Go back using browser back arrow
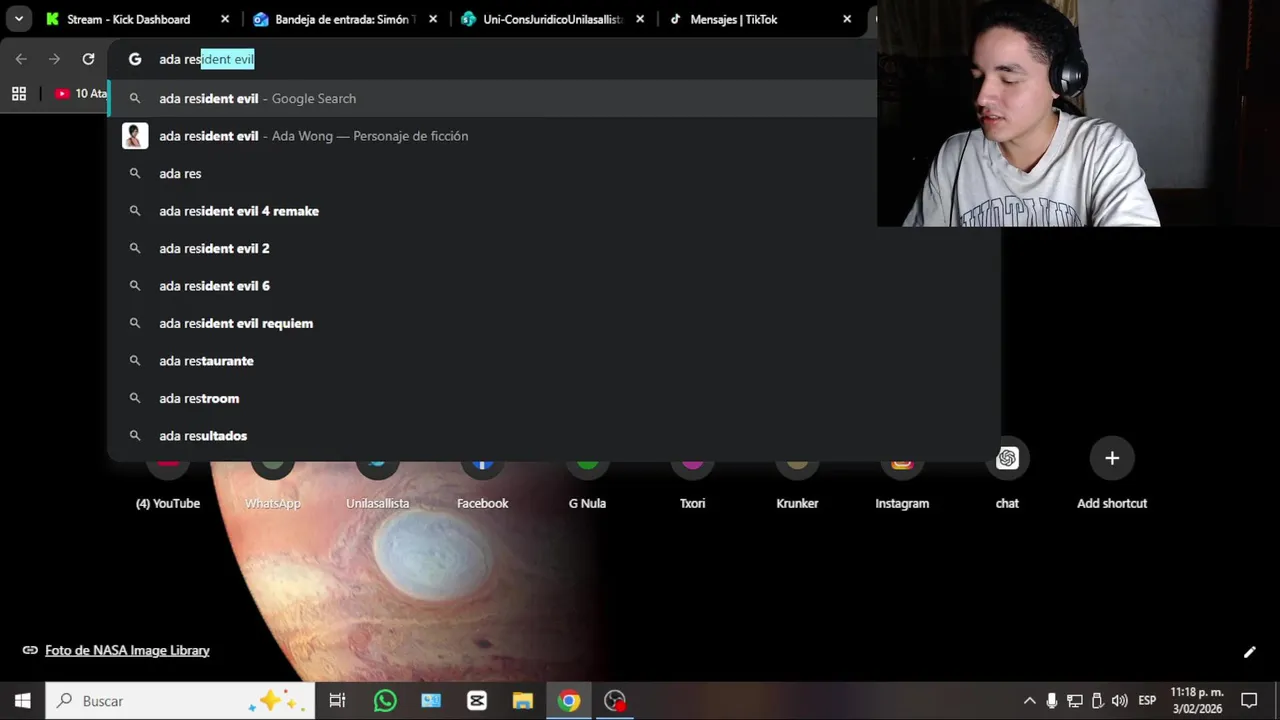The width and height of the screenshot is (1280, 720). (x=21, y=59)
